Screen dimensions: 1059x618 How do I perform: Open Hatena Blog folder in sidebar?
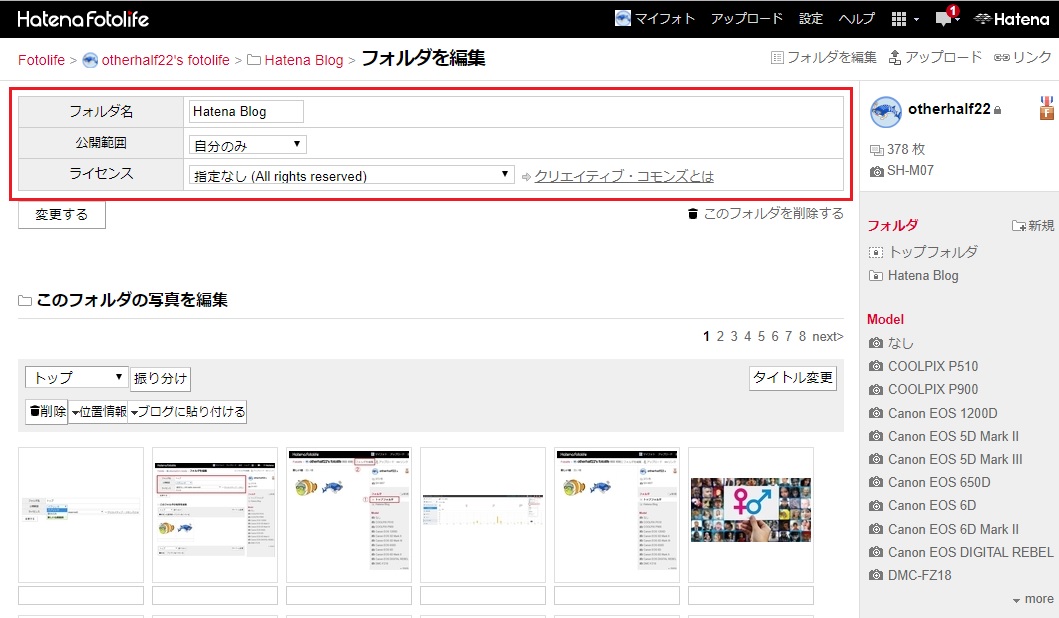point(923,276)
